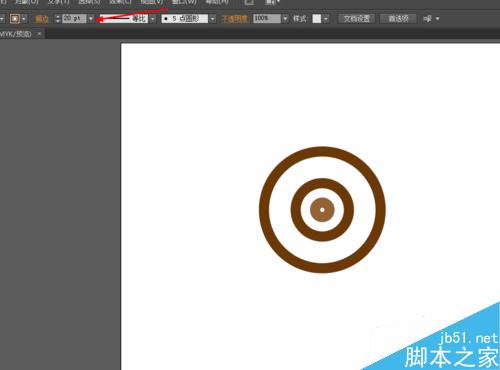The width and height of the screenshot is (500, 370).
Task: Click the align options icon in control bar
Action: tap(428, 19)
